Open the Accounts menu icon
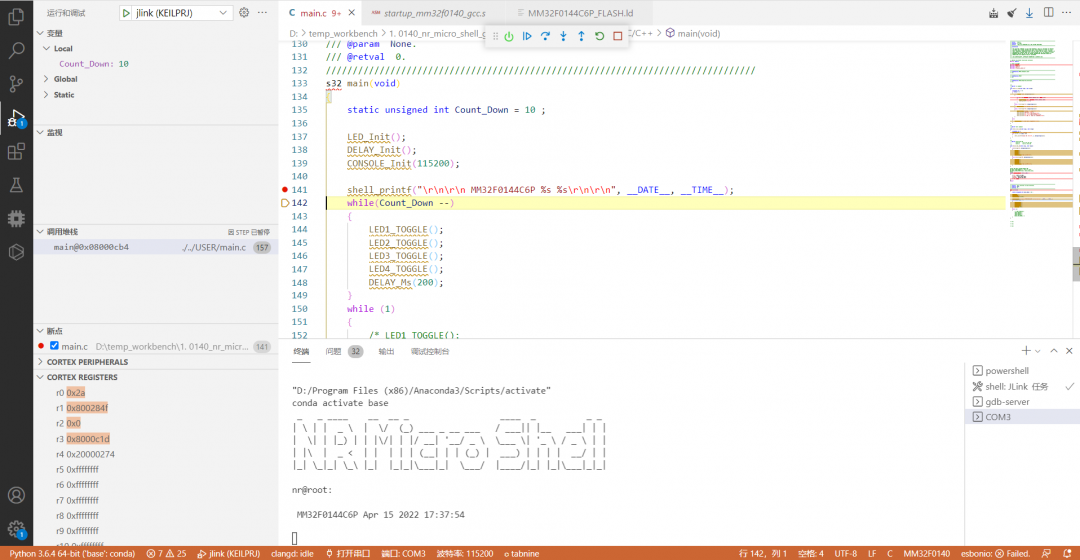This screenshot has width=1080, height=560. [16, 495]
